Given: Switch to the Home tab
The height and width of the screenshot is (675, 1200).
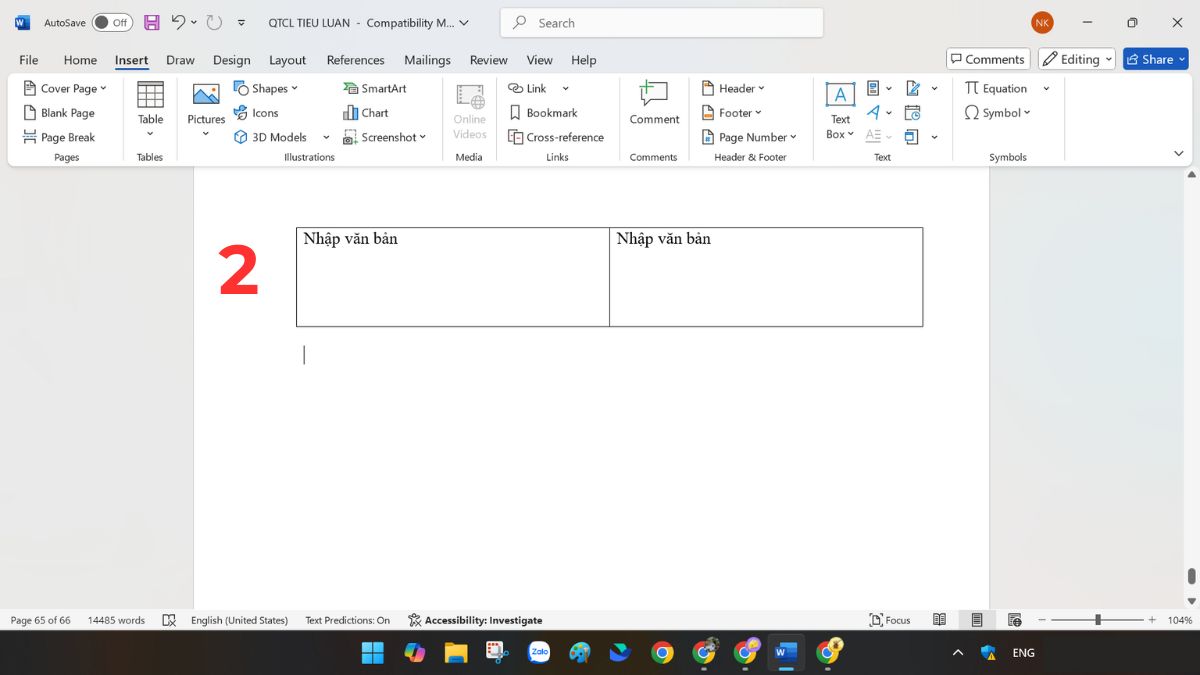Looking at the screenshot, I should click(80, 60).
